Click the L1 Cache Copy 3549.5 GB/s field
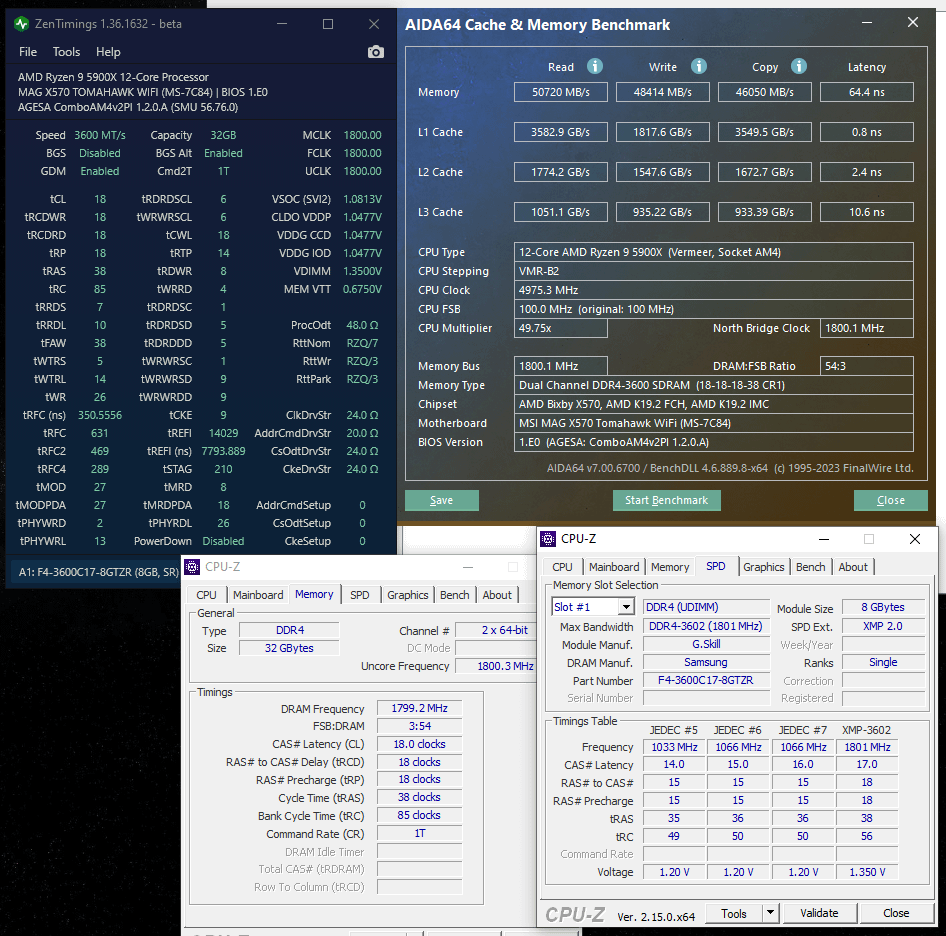This screenshot has height=936, width=946. (x=764, y=132)
